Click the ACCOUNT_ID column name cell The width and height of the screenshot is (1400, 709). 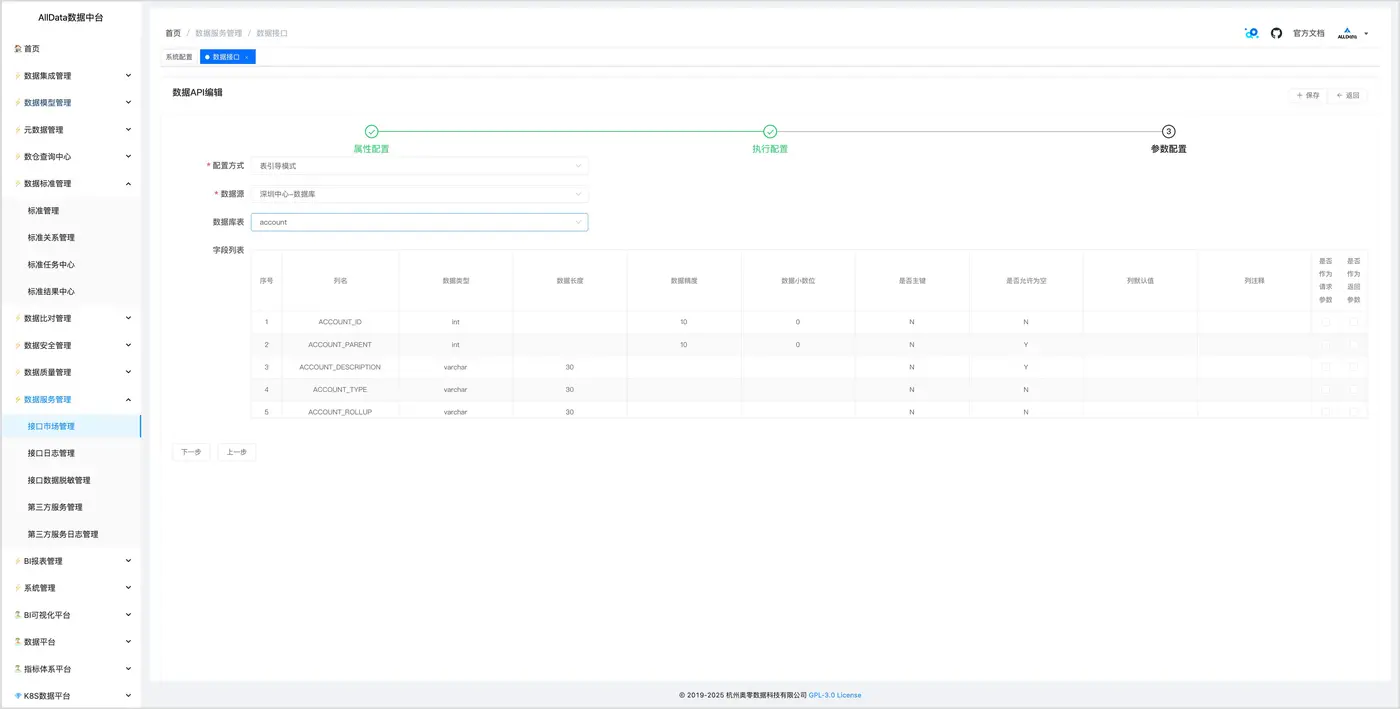(340, 322)
